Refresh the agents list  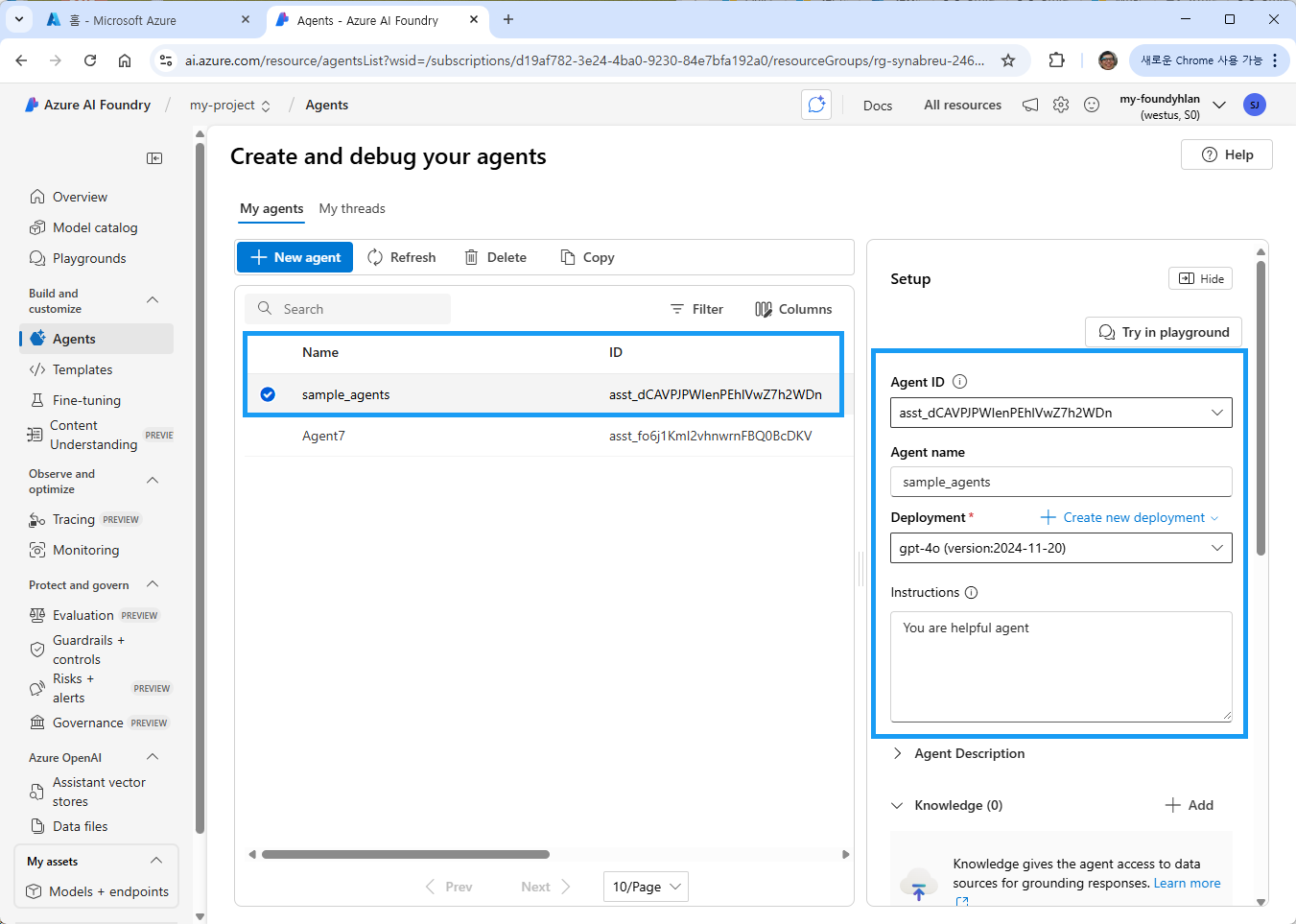click(402, 257)
